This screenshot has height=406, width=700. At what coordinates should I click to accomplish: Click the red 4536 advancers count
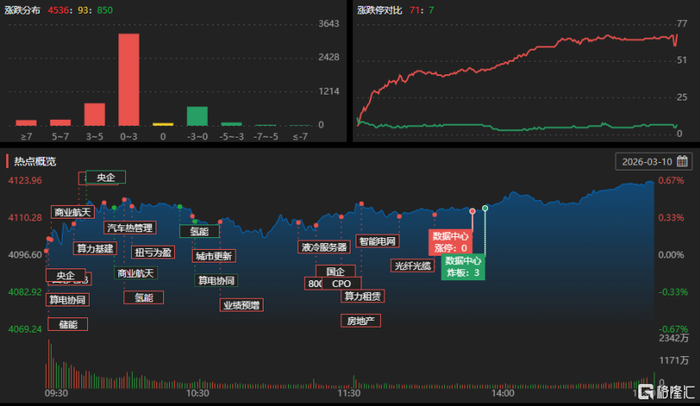coord(58,10)
